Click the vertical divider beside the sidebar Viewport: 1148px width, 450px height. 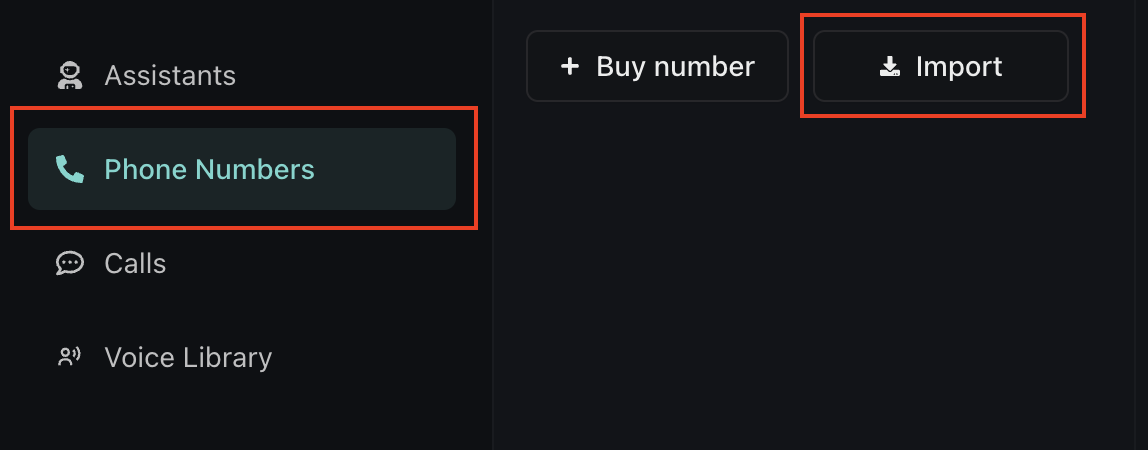point(493,300)
